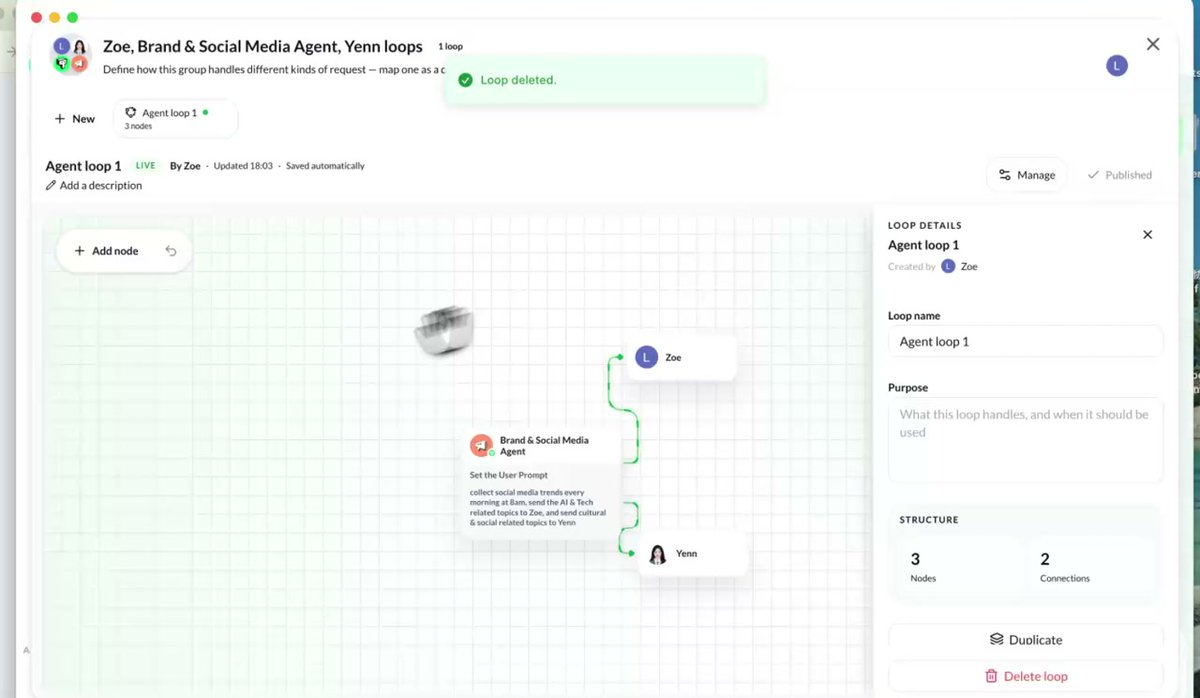Click Add a description link
Image resolution: width=1200 pixels, height=698 pixels.
pos(100,186)
